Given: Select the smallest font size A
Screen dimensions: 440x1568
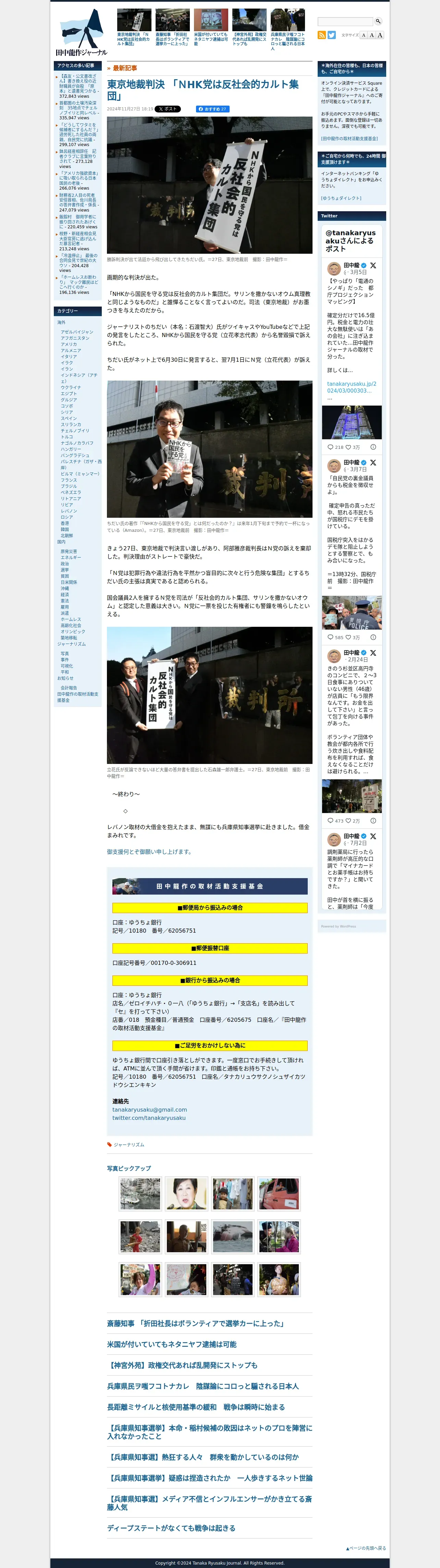Looking at the screenshot, I should (x=363, y=35).
